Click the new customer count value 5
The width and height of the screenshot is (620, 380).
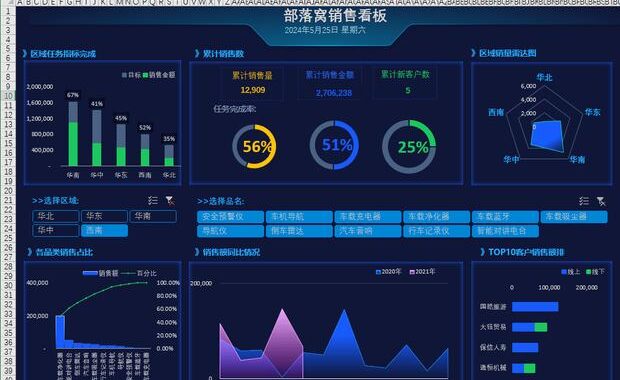pyautogui.click(x=408, y=91)
